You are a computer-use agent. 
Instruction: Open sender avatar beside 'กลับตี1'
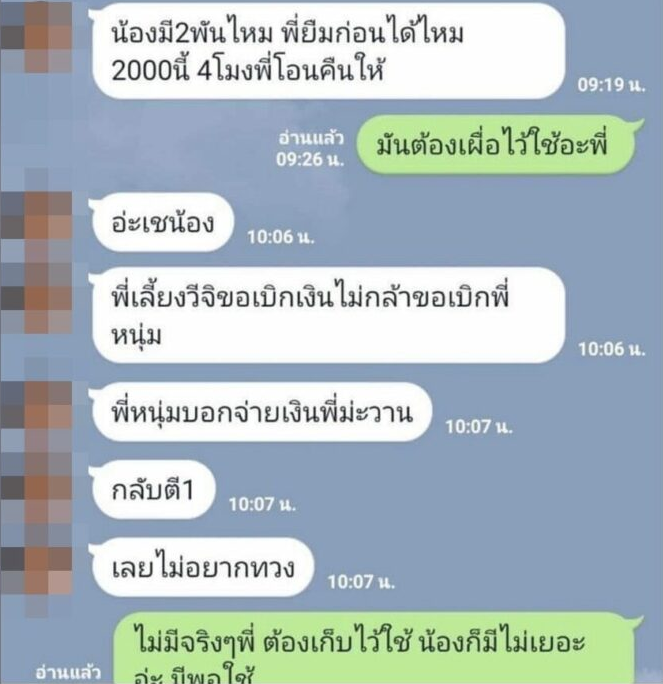[x=36, y=489]
